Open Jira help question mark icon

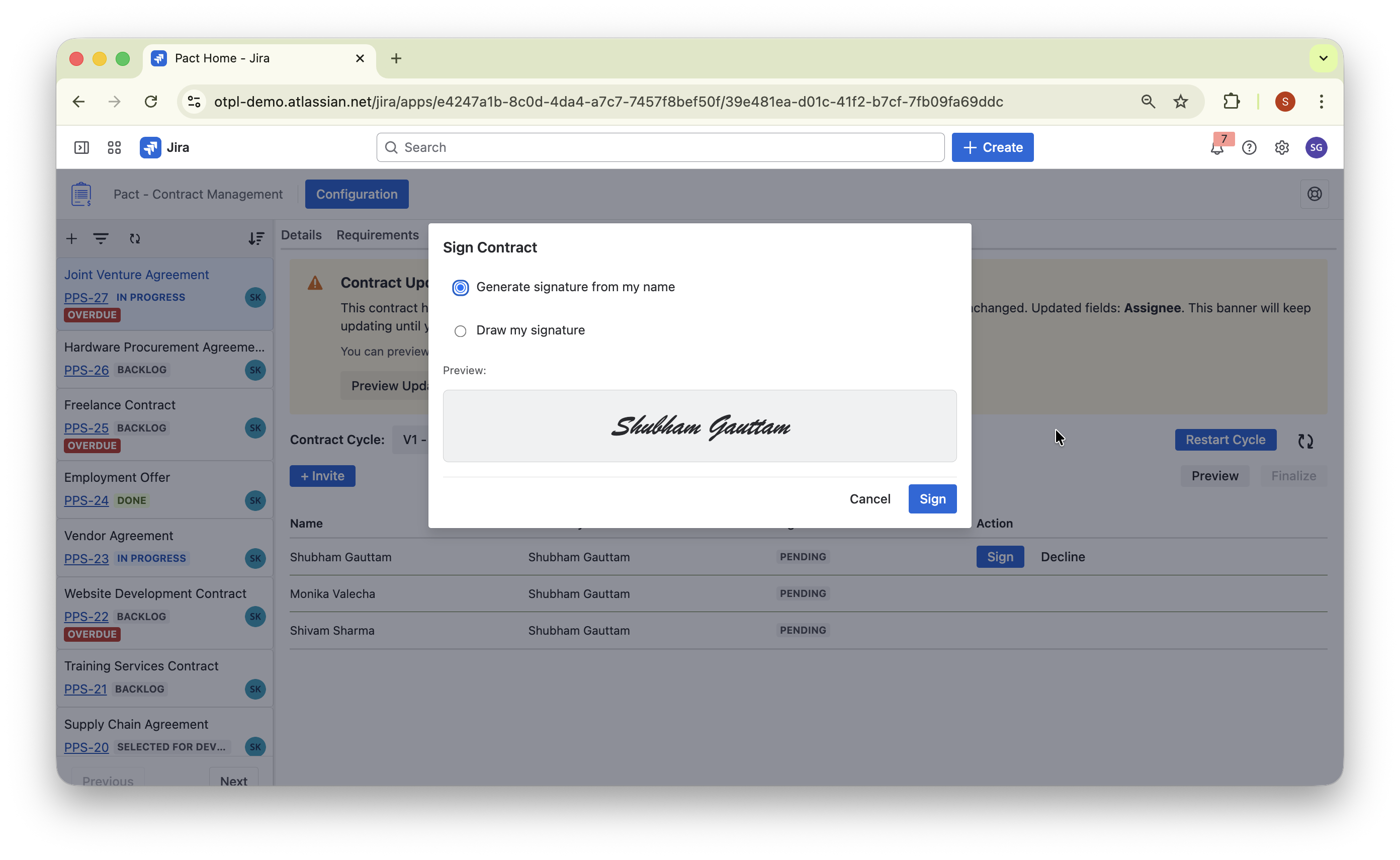pos(1249,148)
